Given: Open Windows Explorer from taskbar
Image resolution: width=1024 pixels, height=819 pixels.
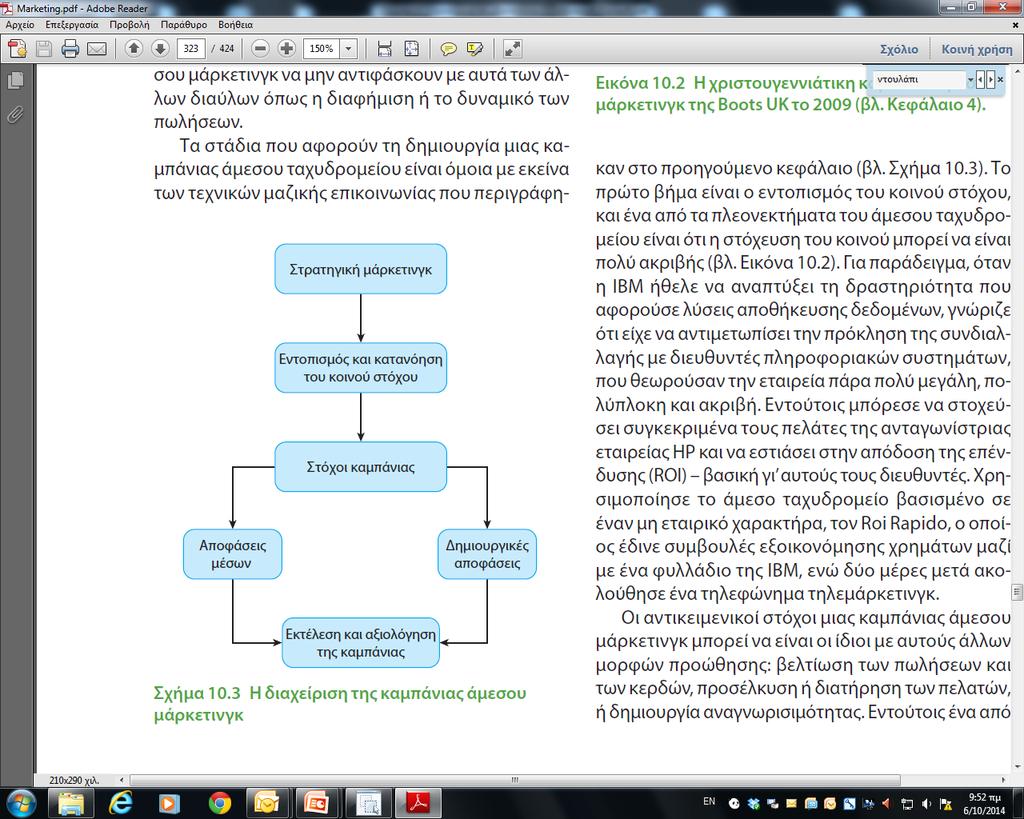Looking at the screenshot, I should pos(71,803).
